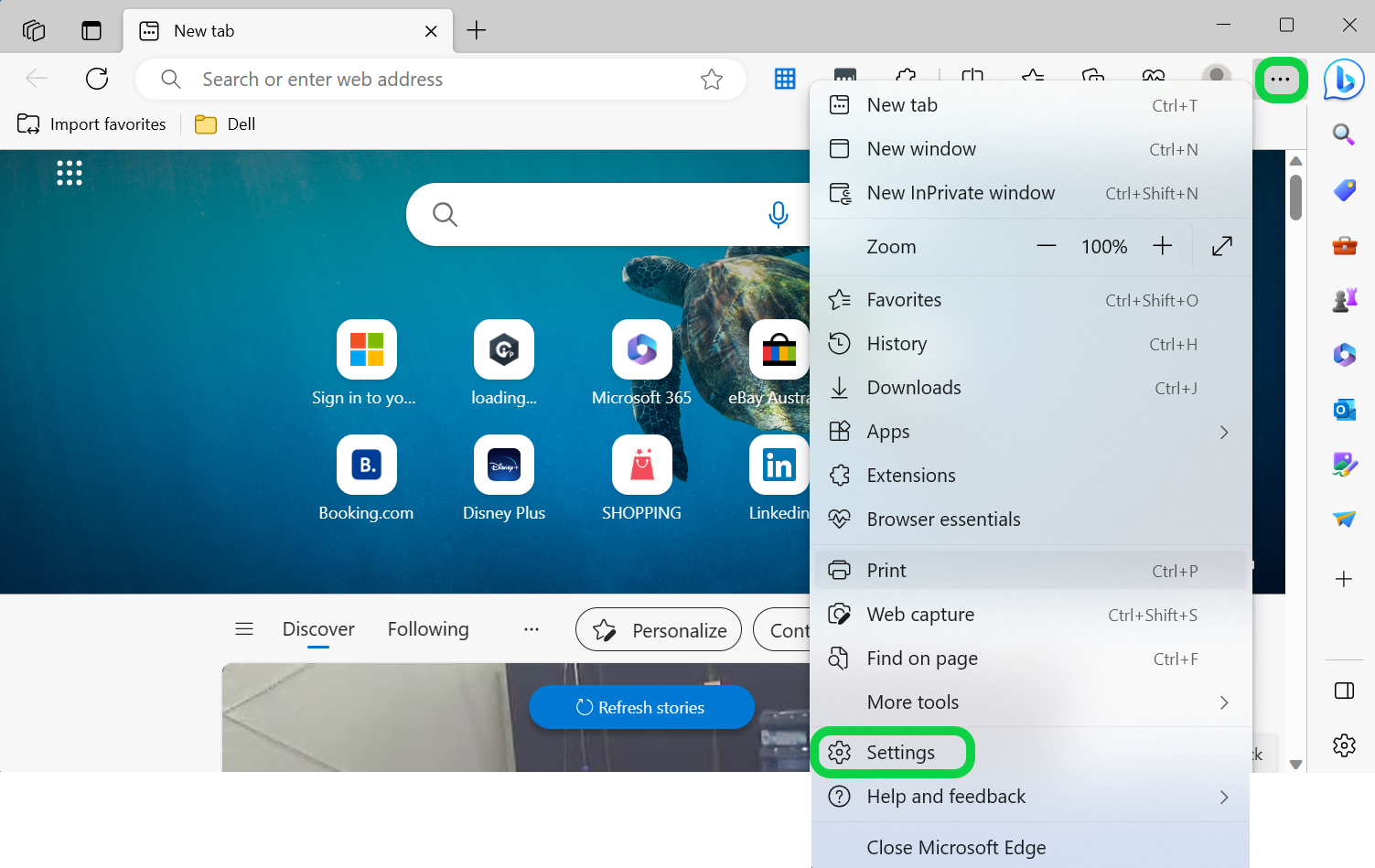Screen dimensions: 1375x868
Task: Select New window menu item
Action: point(1031,149)
